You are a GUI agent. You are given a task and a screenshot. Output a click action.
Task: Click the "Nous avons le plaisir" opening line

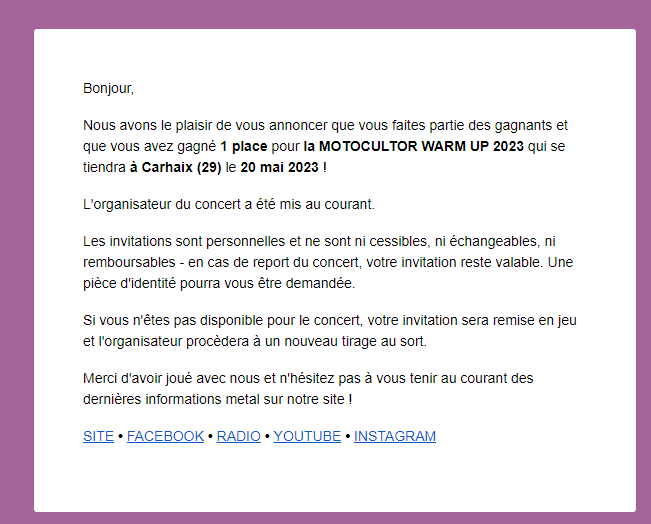[325, 125]
